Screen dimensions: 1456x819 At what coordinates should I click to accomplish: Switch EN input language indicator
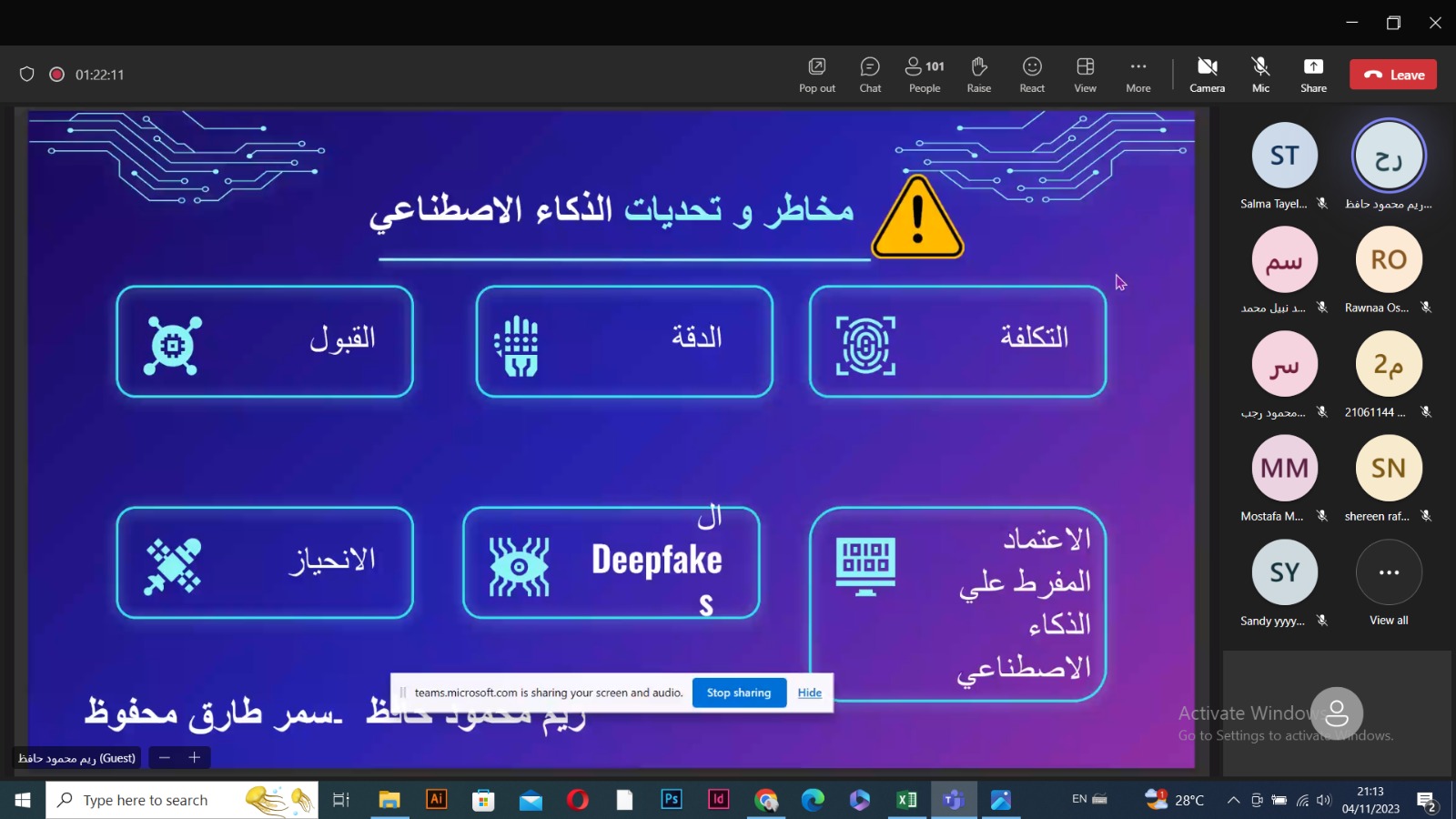[1079, 799]
